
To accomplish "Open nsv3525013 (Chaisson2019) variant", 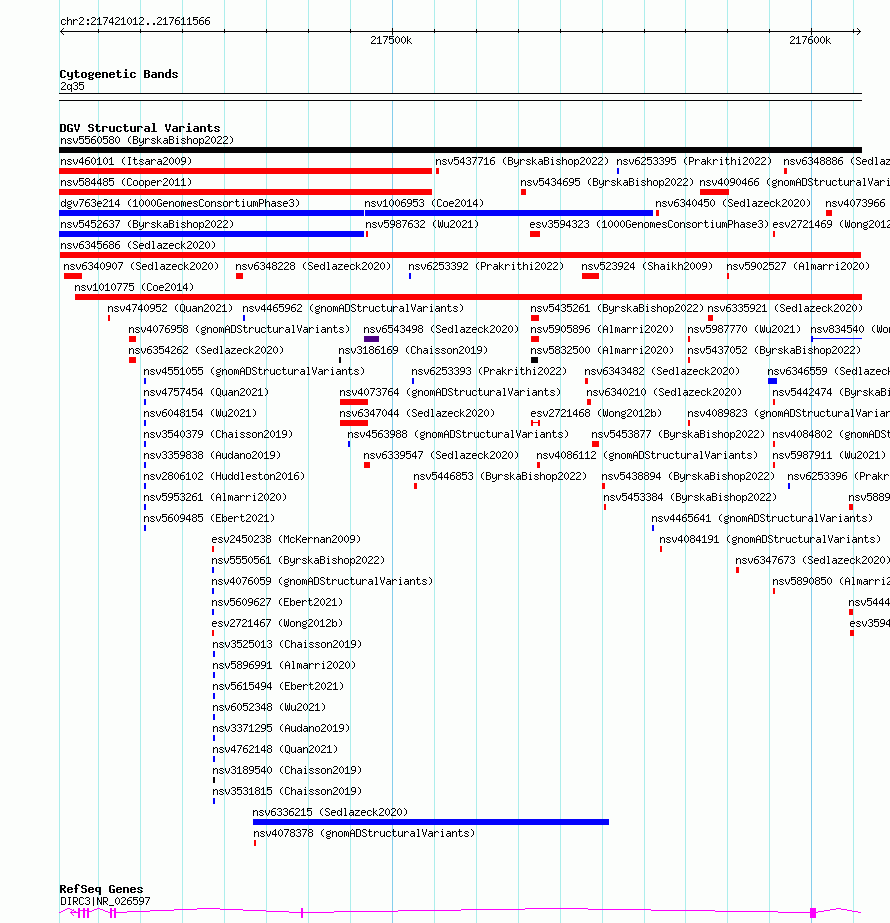I will (x=287, y=644).
